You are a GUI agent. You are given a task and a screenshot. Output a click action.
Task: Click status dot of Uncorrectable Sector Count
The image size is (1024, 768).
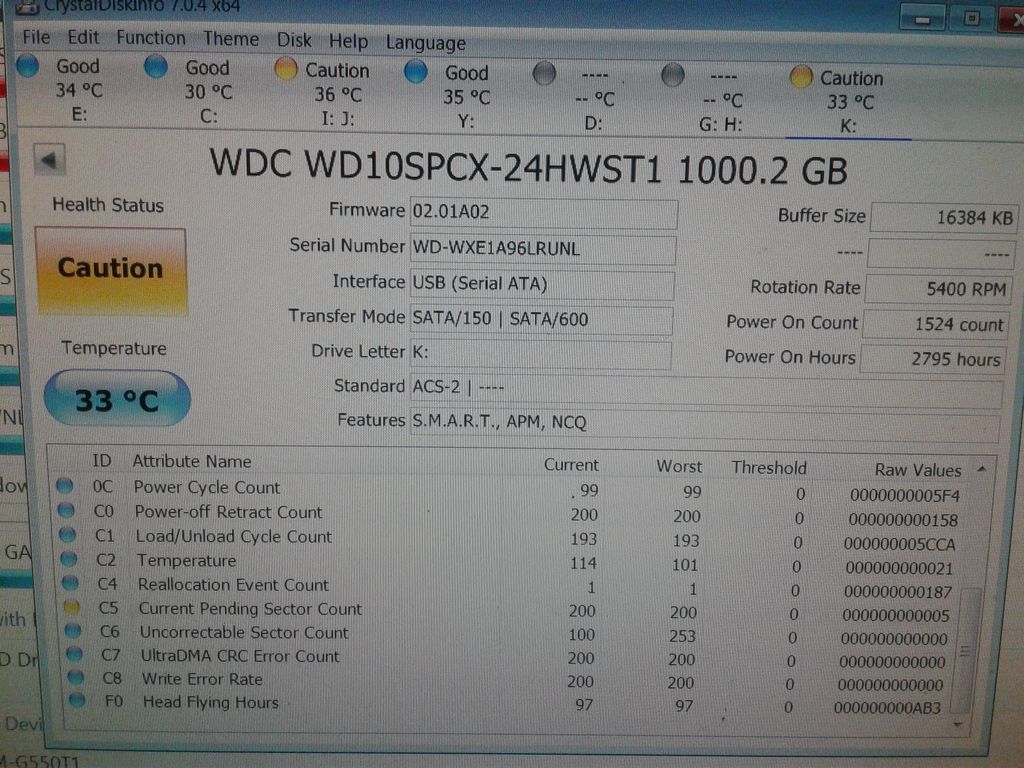point(73,631)
